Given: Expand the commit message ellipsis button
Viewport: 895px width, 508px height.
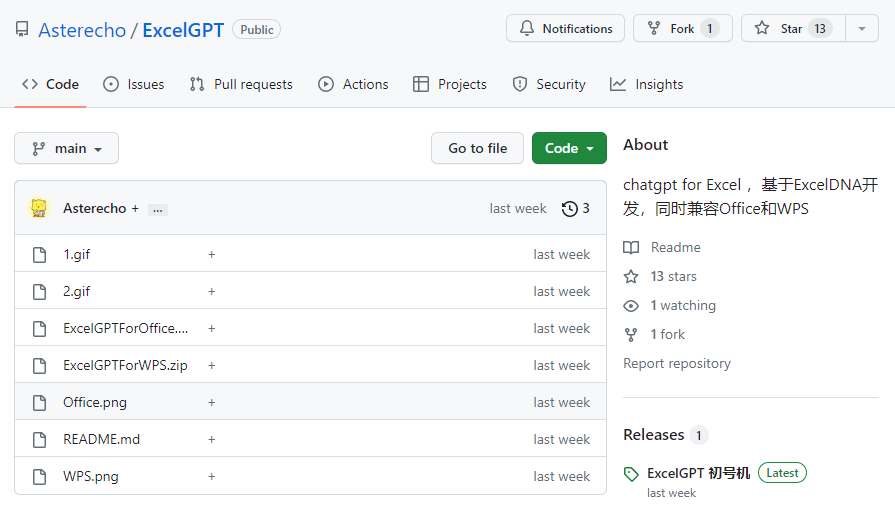Looking at the screenshot, I should (x=158, y=210).
